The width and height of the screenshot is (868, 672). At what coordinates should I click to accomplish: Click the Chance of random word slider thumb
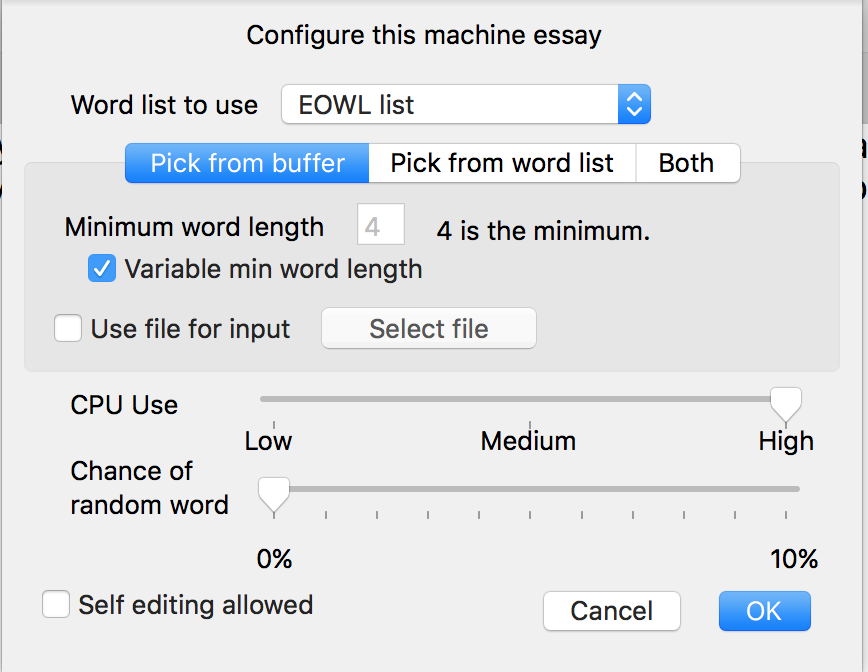point(274,494)
